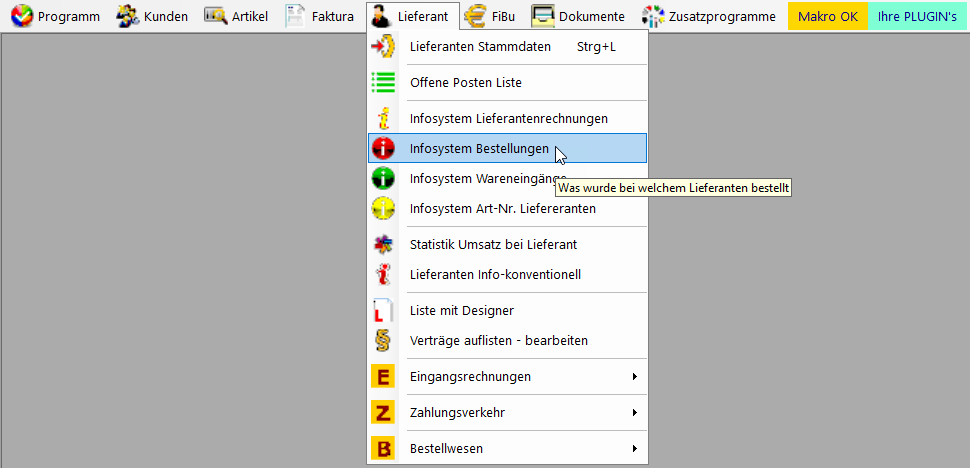
Task: Click the Lieferant person icon
Action: pyautogui.click(x=382, y=17)
